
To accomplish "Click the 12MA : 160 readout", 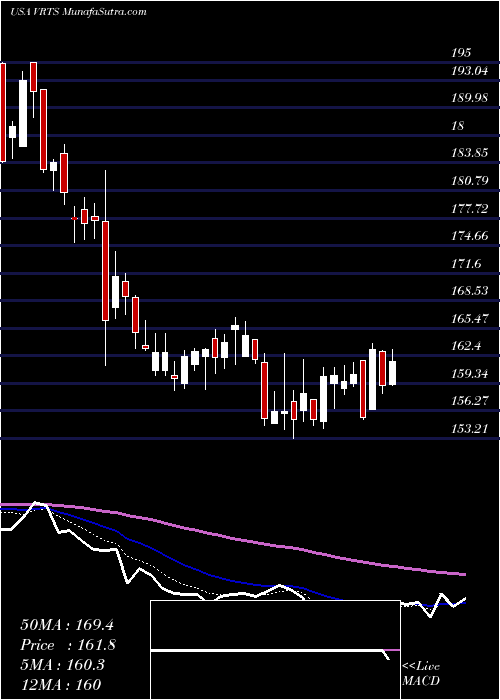I will coord(60,684).
